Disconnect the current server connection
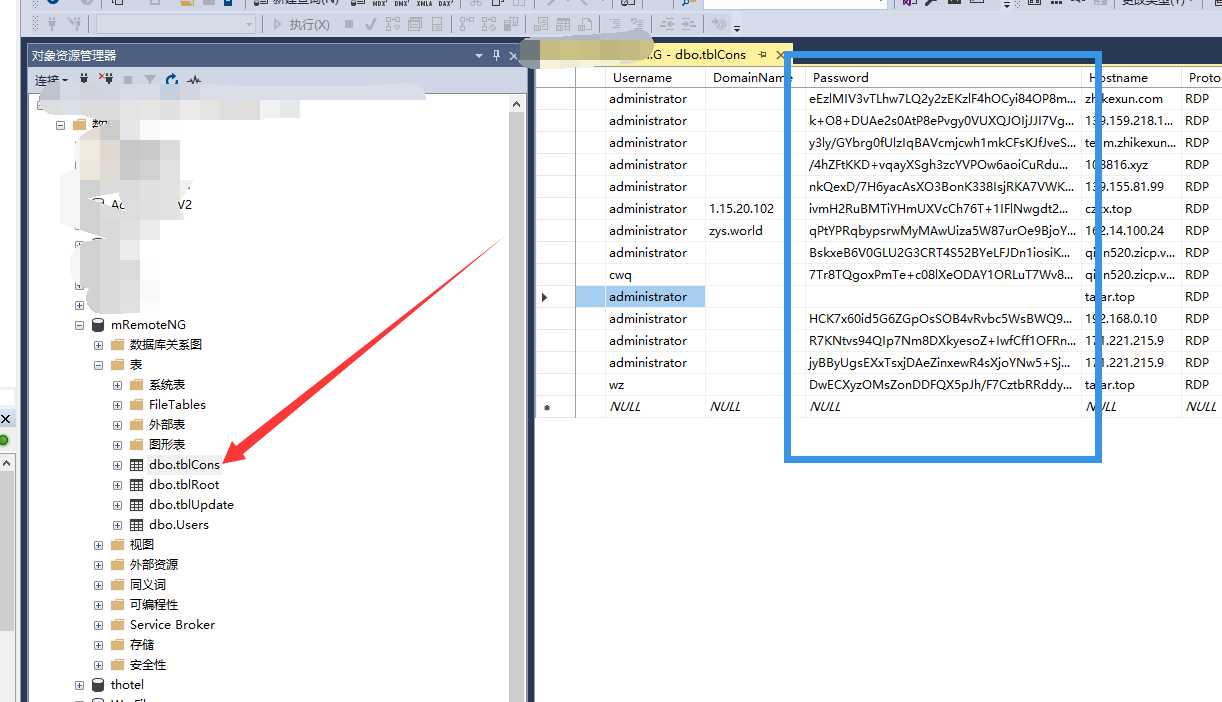 point(107,78)
